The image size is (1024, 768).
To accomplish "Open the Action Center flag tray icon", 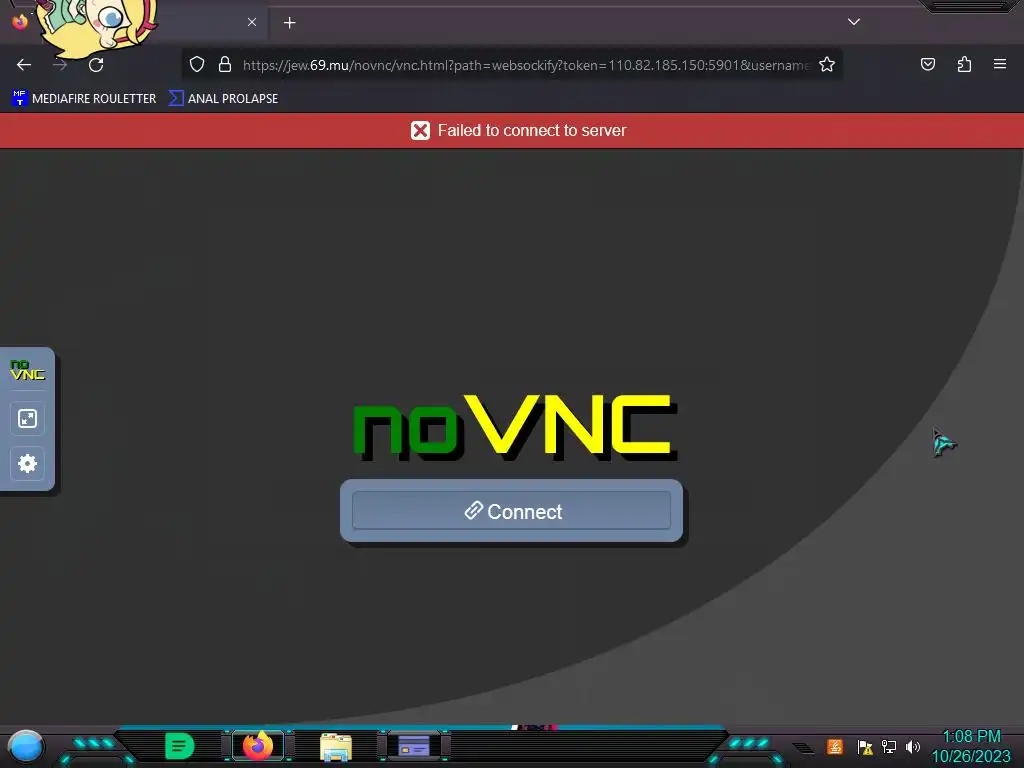I will 865,746.
